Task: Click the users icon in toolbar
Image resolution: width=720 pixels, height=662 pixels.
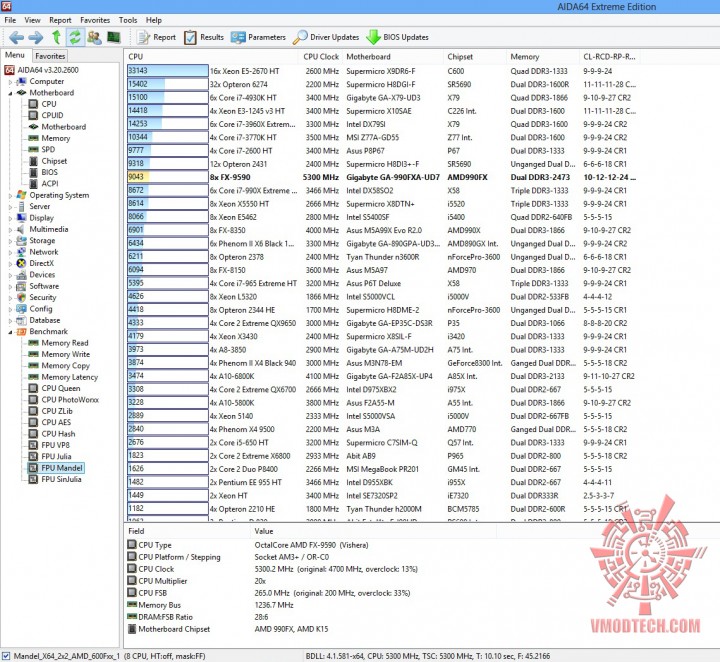Action: coord(94,37)
